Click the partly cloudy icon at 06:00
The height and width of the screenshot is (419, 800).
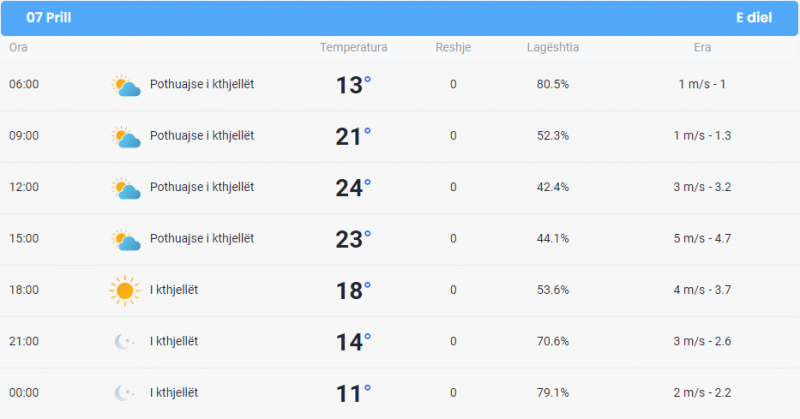(126, 85)
